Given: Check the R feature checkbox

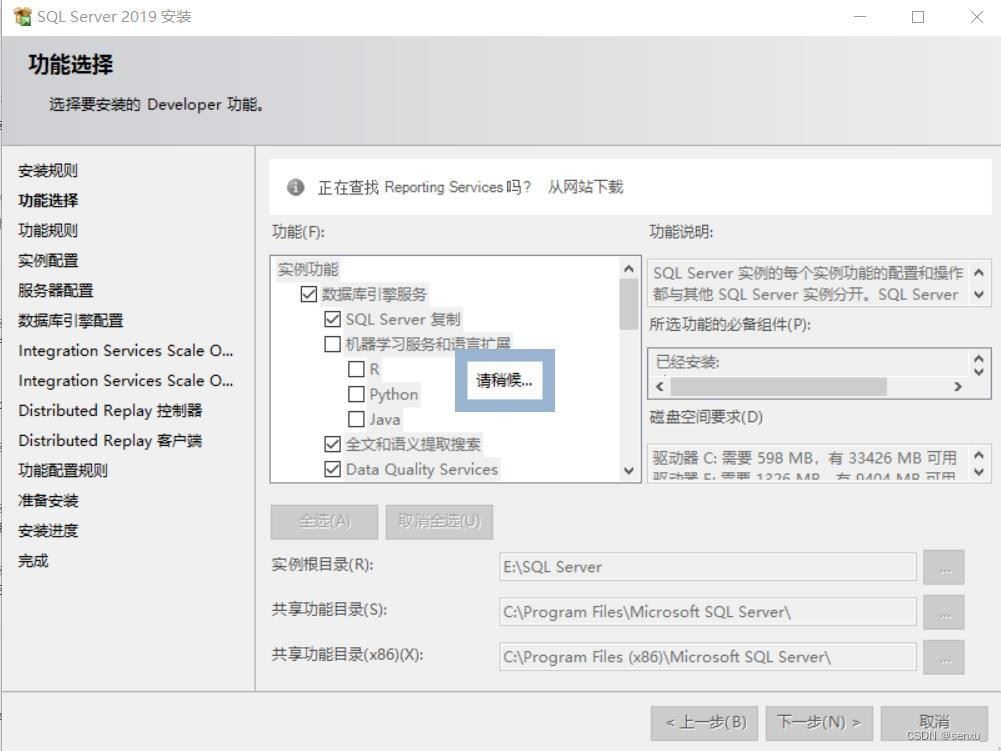Looking at the screenshot, I should click(x=356, y=369).
